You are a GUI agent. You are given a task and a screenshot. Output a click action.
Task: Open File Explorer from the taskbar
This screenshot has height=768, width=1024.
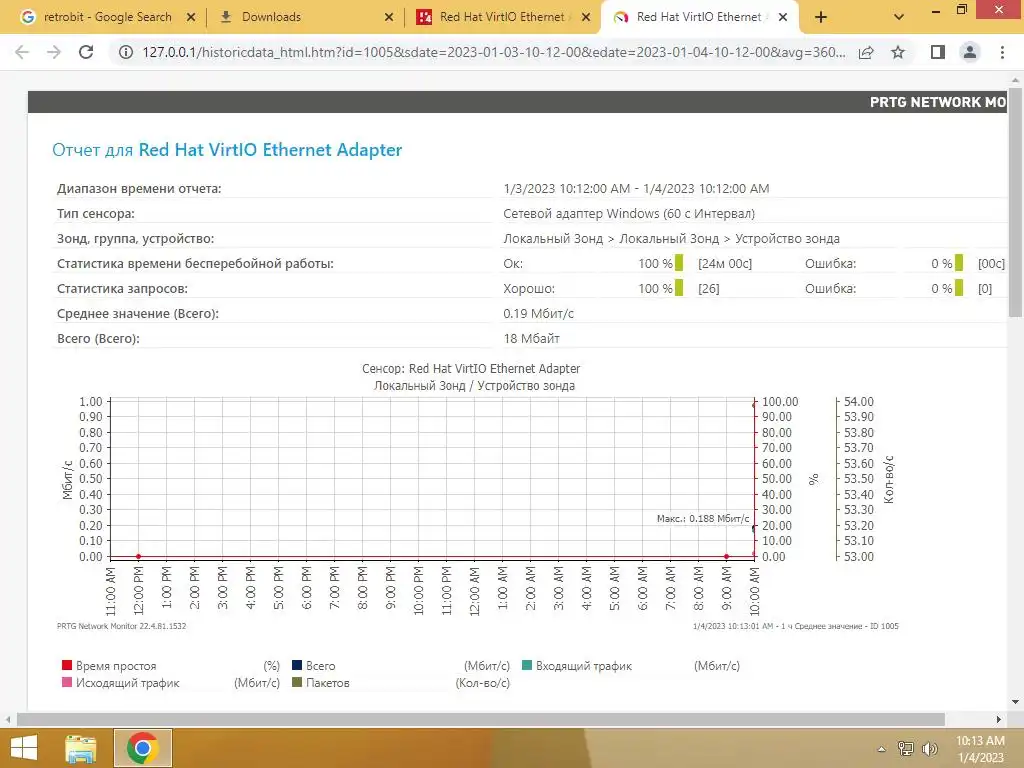tap(81, 748)
